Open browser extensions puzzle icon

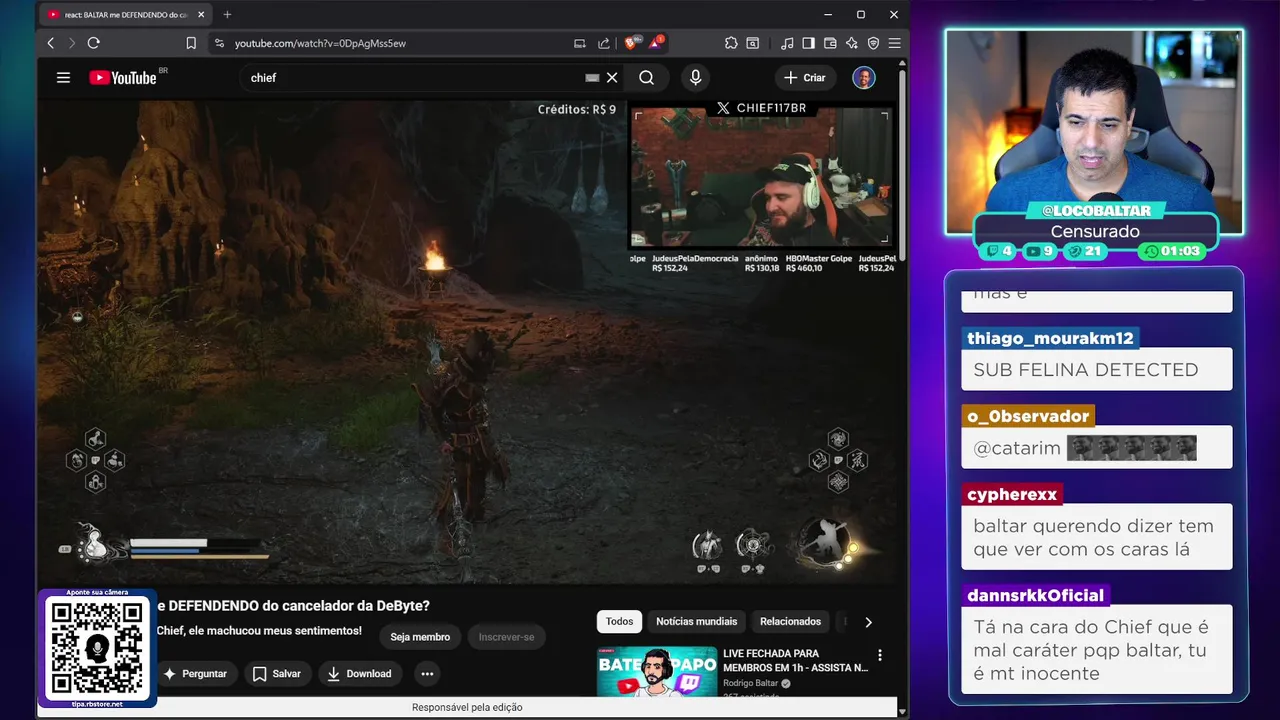coord(731,43)
